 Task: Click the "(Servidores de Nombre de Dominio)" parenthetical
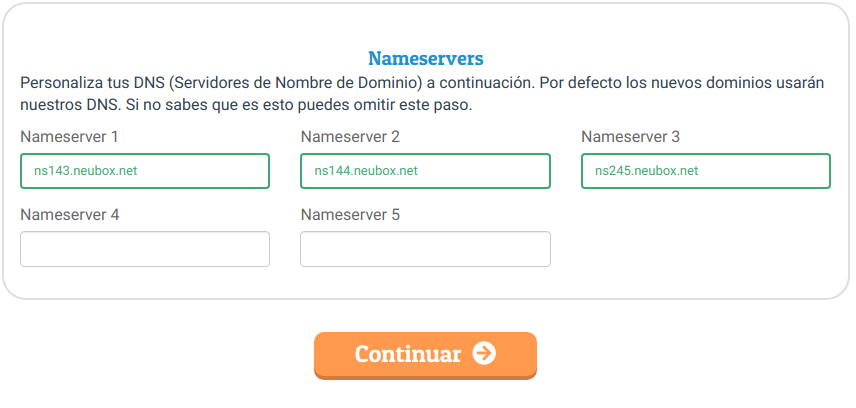tap(285, 82)
